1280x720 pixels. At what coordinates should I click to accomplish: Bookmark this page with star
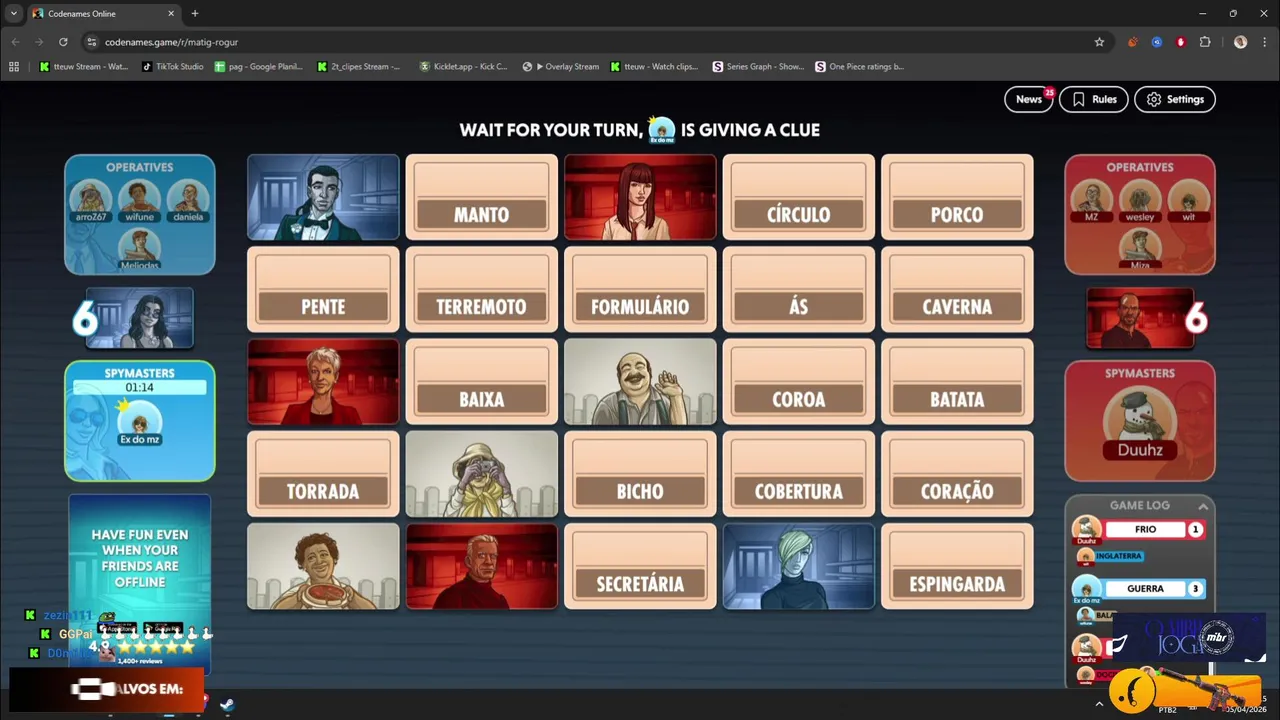[1099, 42]
